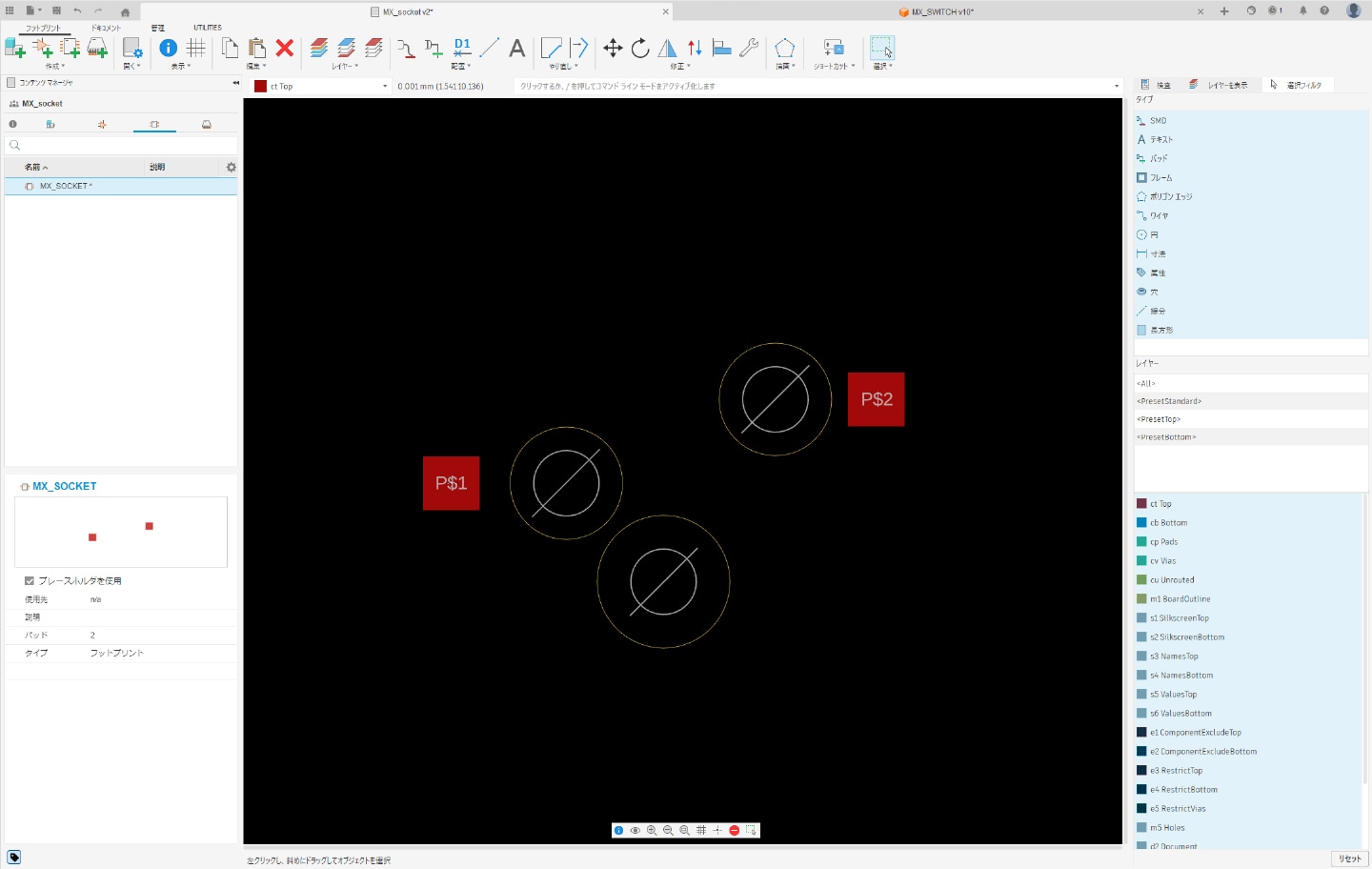
Task: Expand the 作成 (Create) toolbar dropdown
Action: point(55,67)
